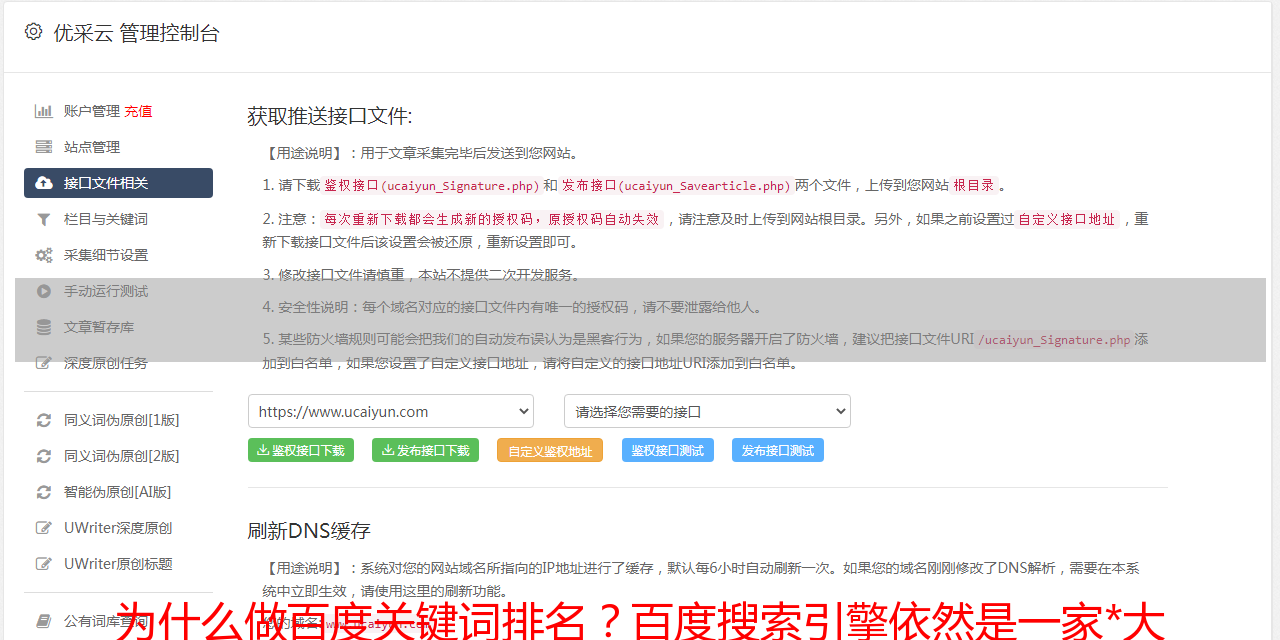
Task: Click the filter funnel icon beside 栏目与关键词
Action: [44, 219]
